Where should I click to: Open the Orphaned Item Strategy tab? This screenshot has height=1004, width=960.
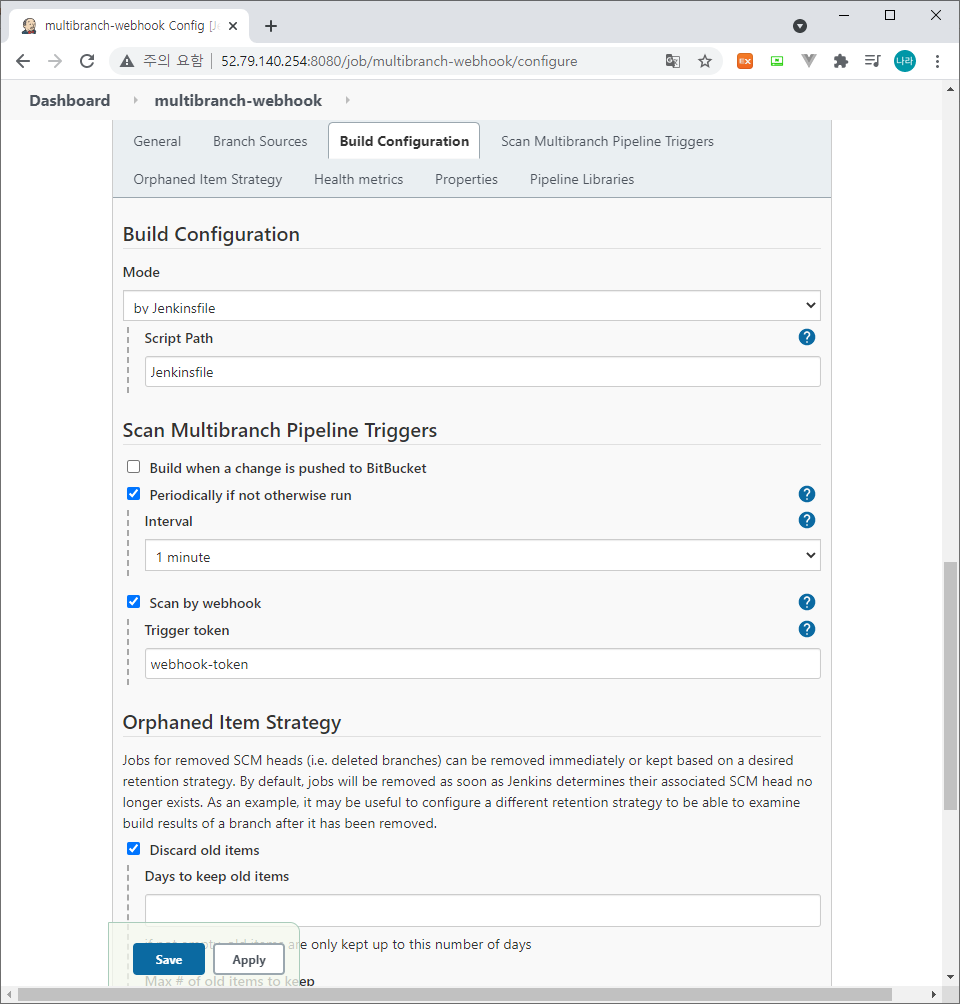tap(207, 179)
